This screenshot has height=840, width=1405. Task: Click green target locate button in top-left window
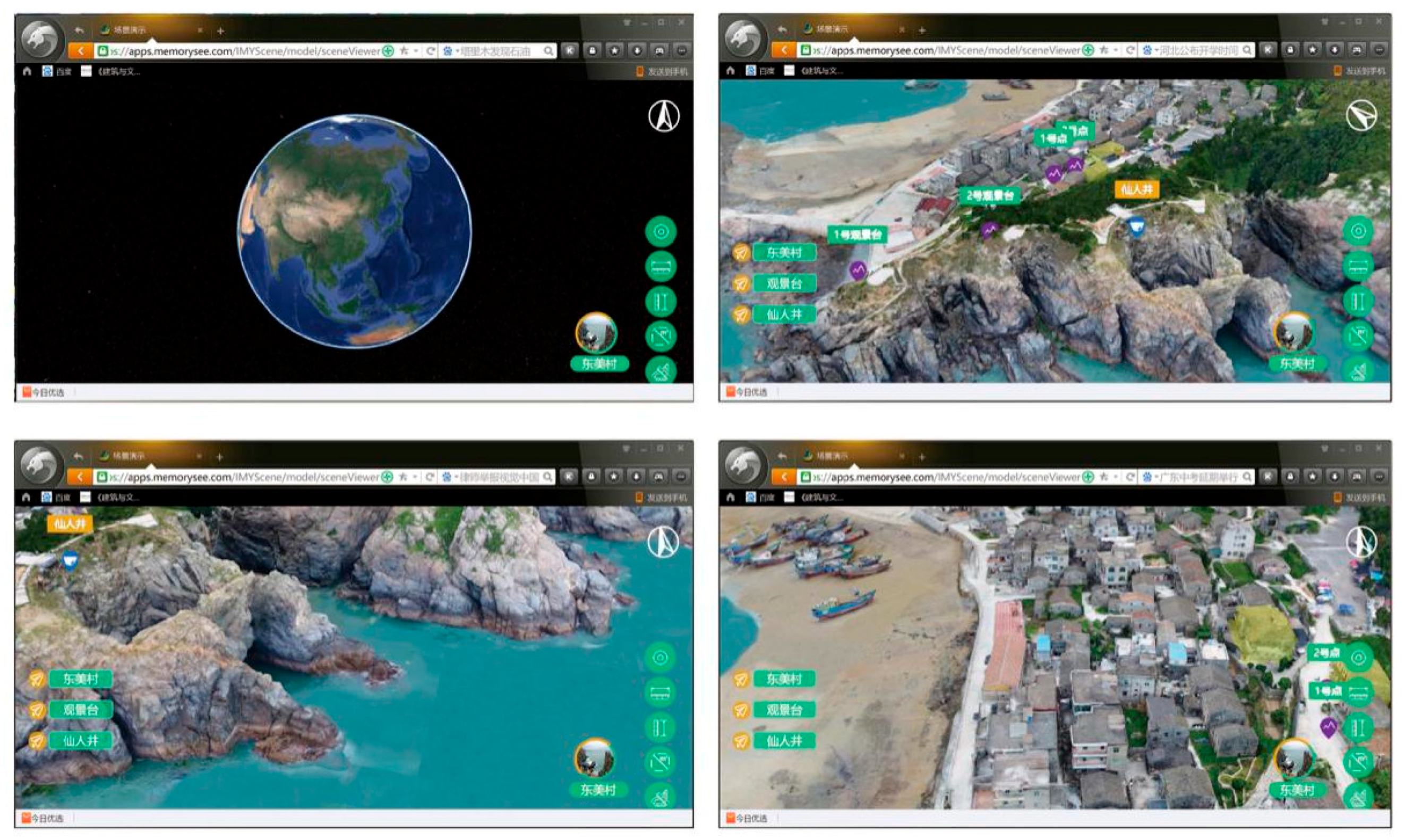pyautogui.click(x=661, y=232)
